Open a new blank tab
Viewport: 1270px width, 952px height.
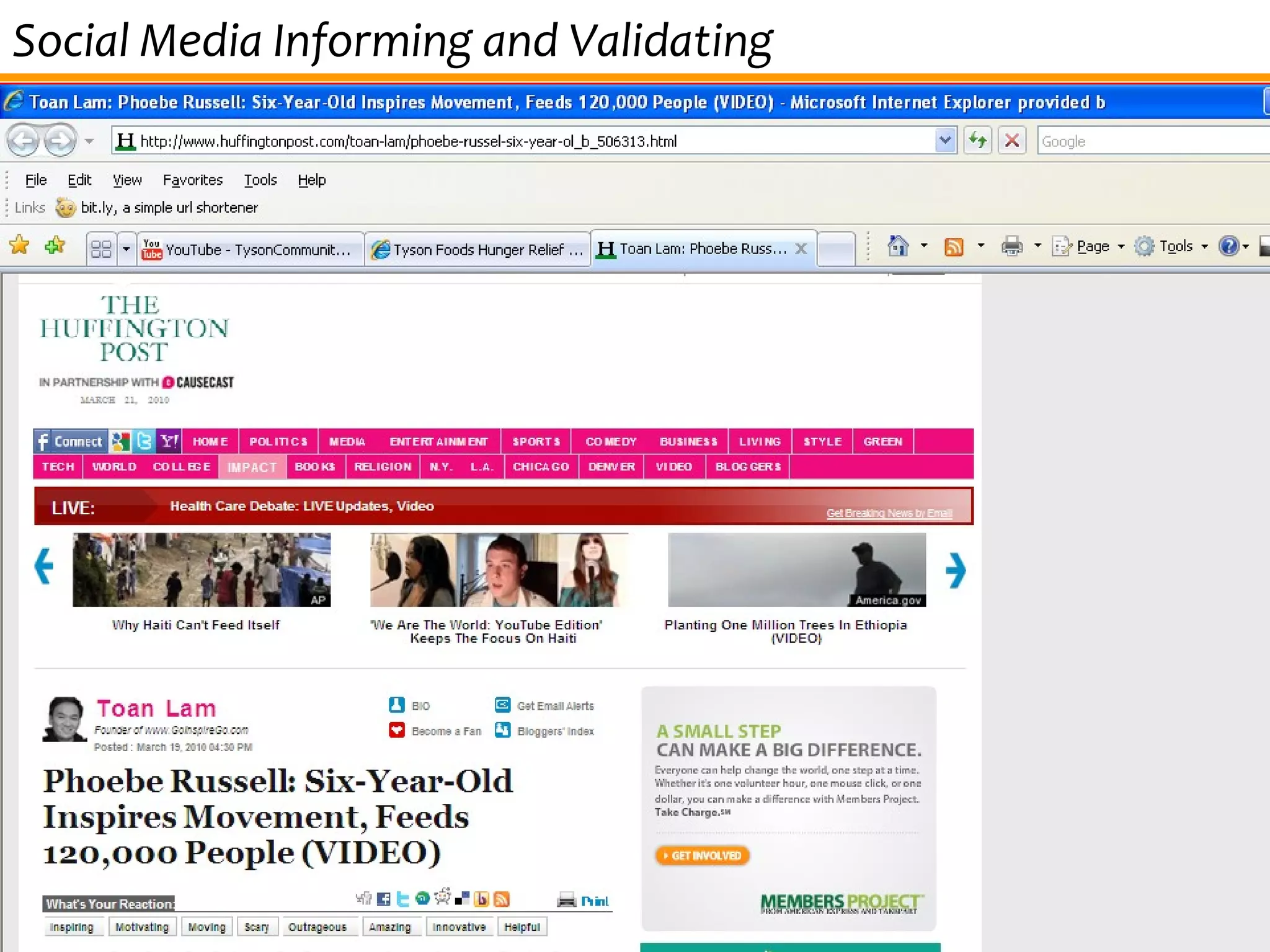point(836,249)
